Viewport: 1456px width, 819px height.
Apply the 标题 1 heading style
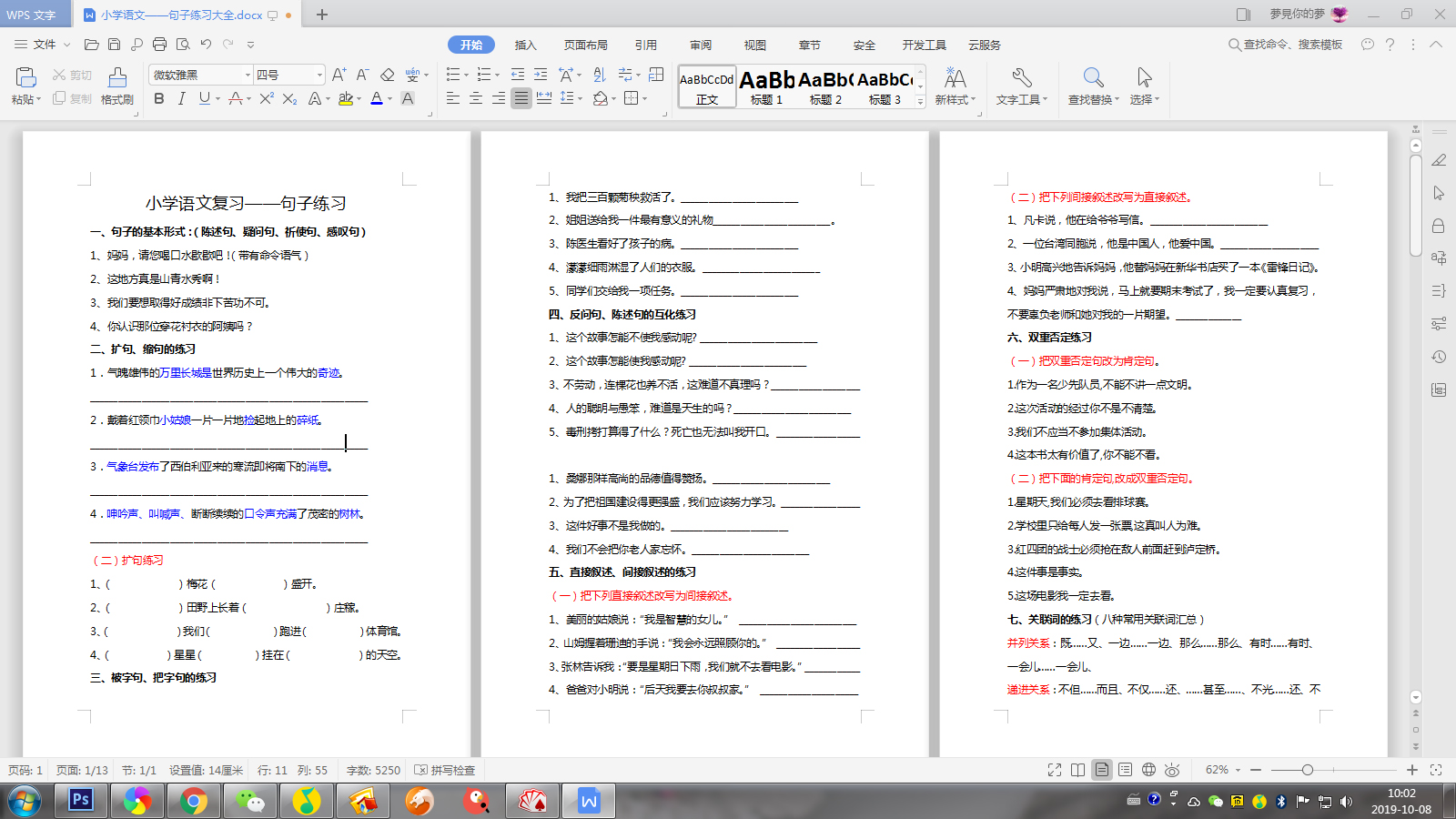click(x=767, y=87)
